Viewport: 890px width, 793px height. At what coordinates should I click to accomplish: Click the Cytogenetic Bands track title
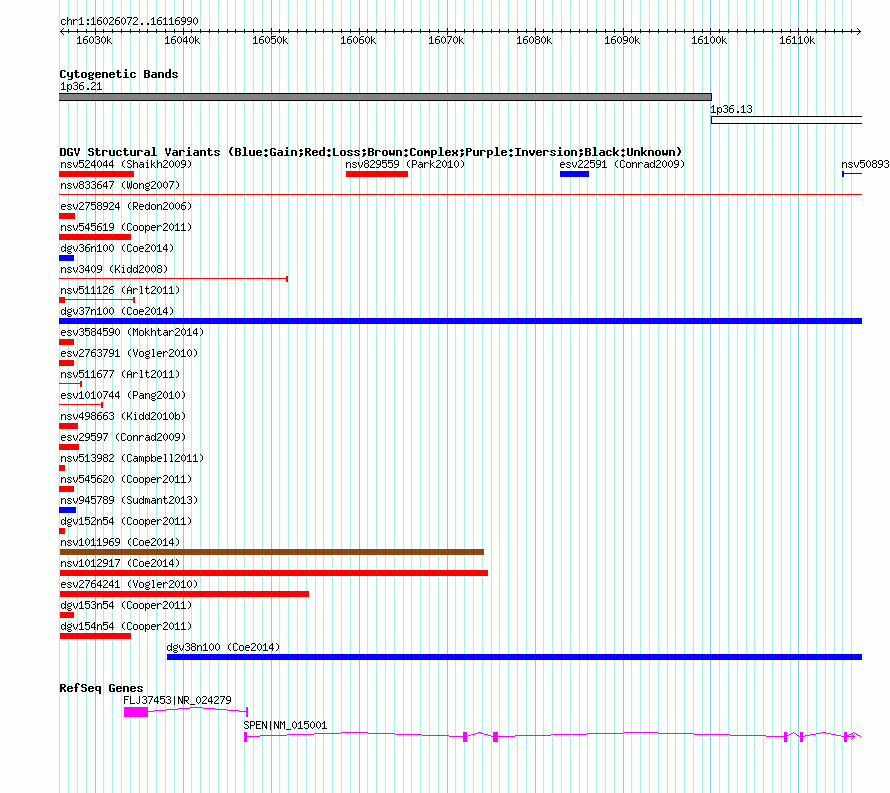pyautogui.click(x=119, y=74)
